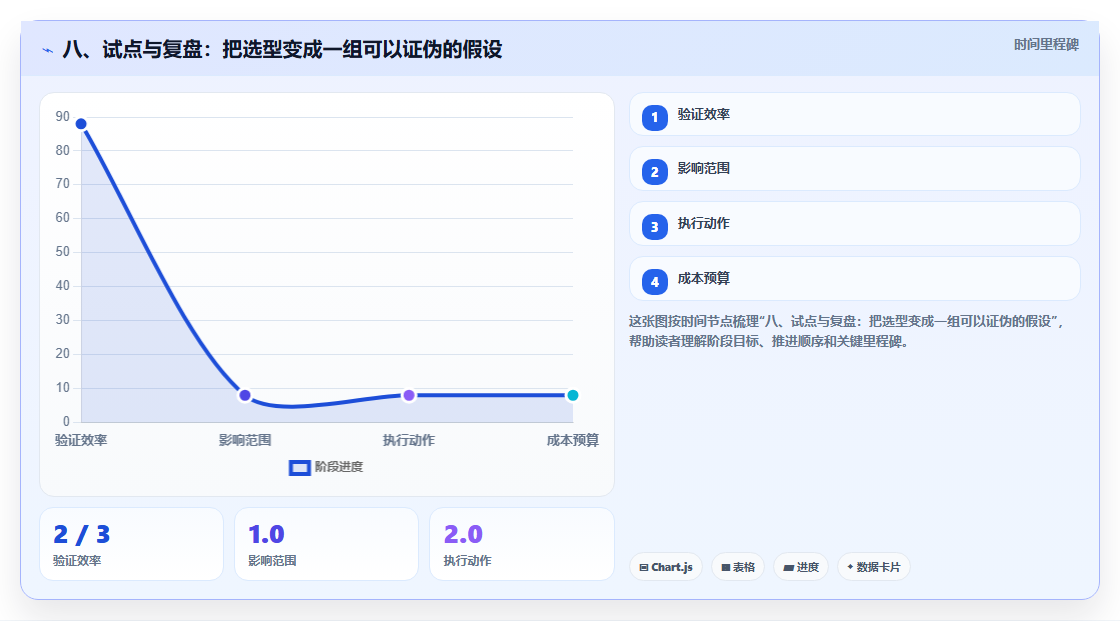Click the 影响范围 data point on the chart

coord(245,395)
